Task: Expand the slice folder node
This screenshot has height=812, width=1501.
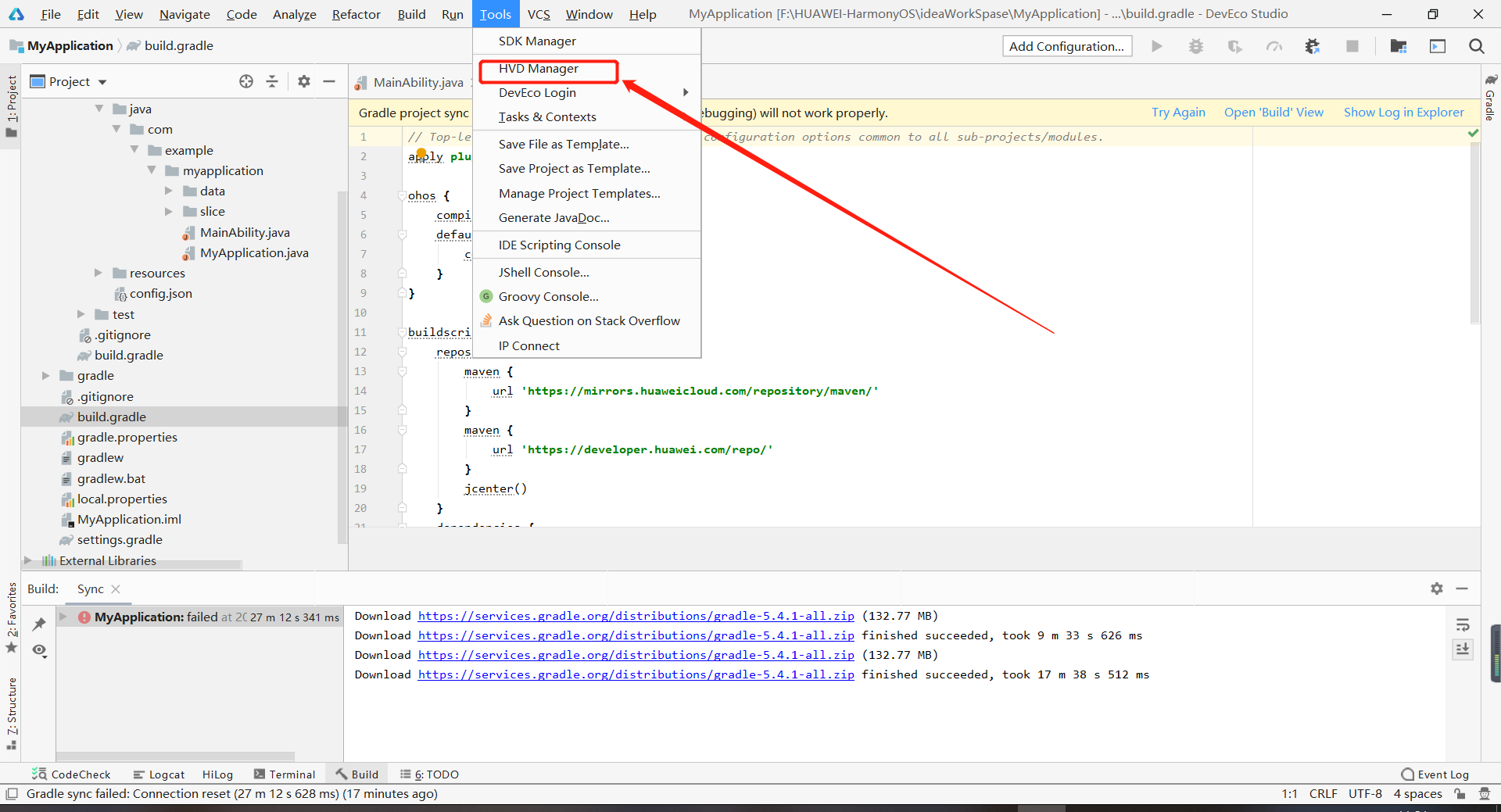Action: (169, 211)
